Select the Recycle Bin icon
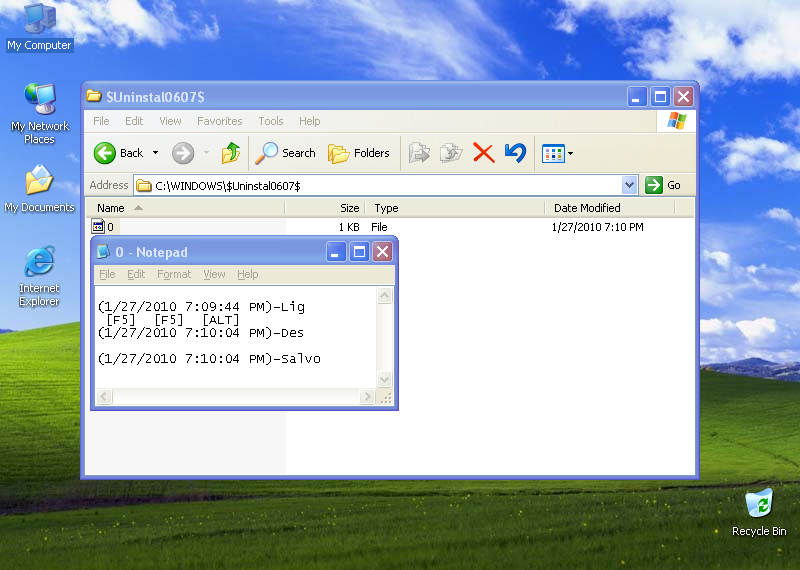800x570 pixels. coord(759,512)
